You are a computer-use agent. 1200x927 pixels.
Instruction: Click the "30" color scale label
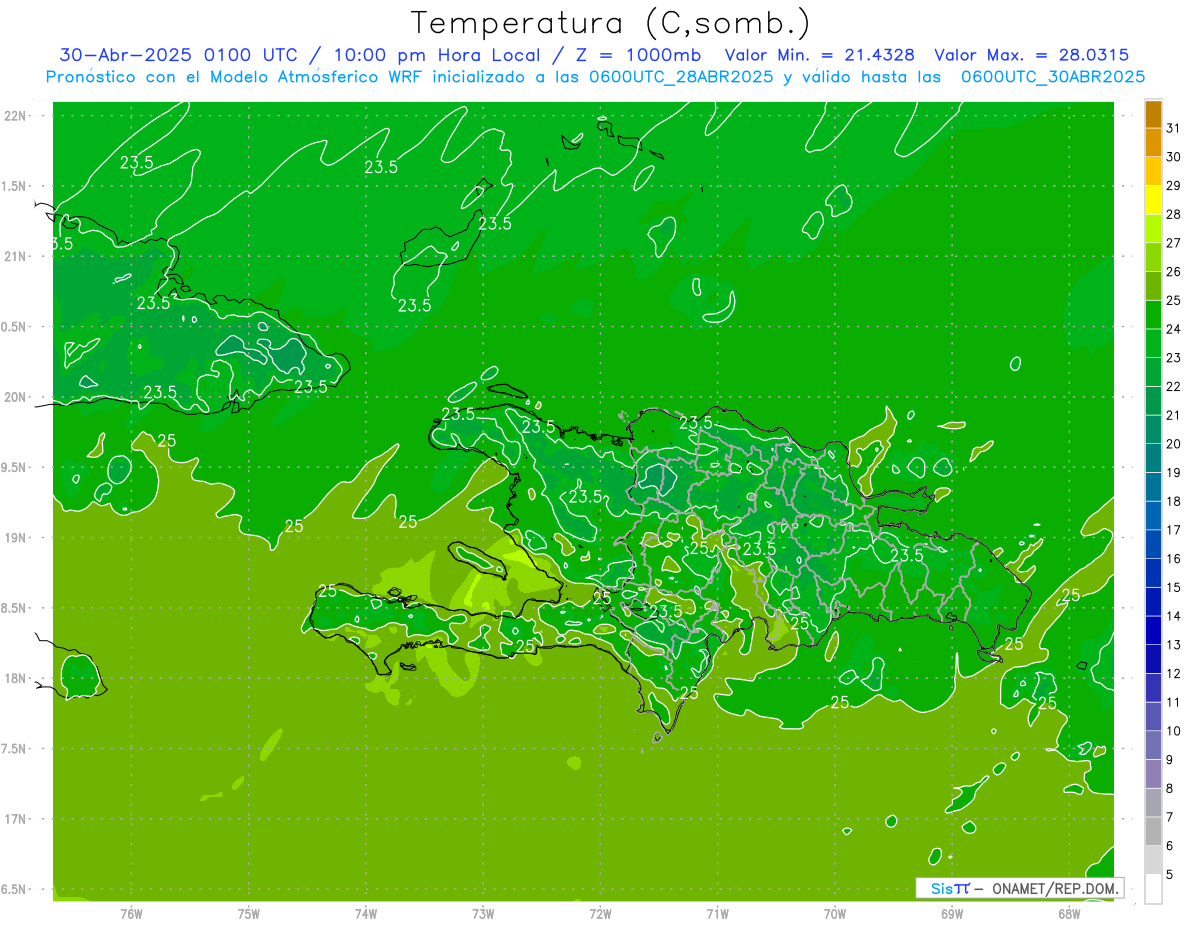[1174, 157]
